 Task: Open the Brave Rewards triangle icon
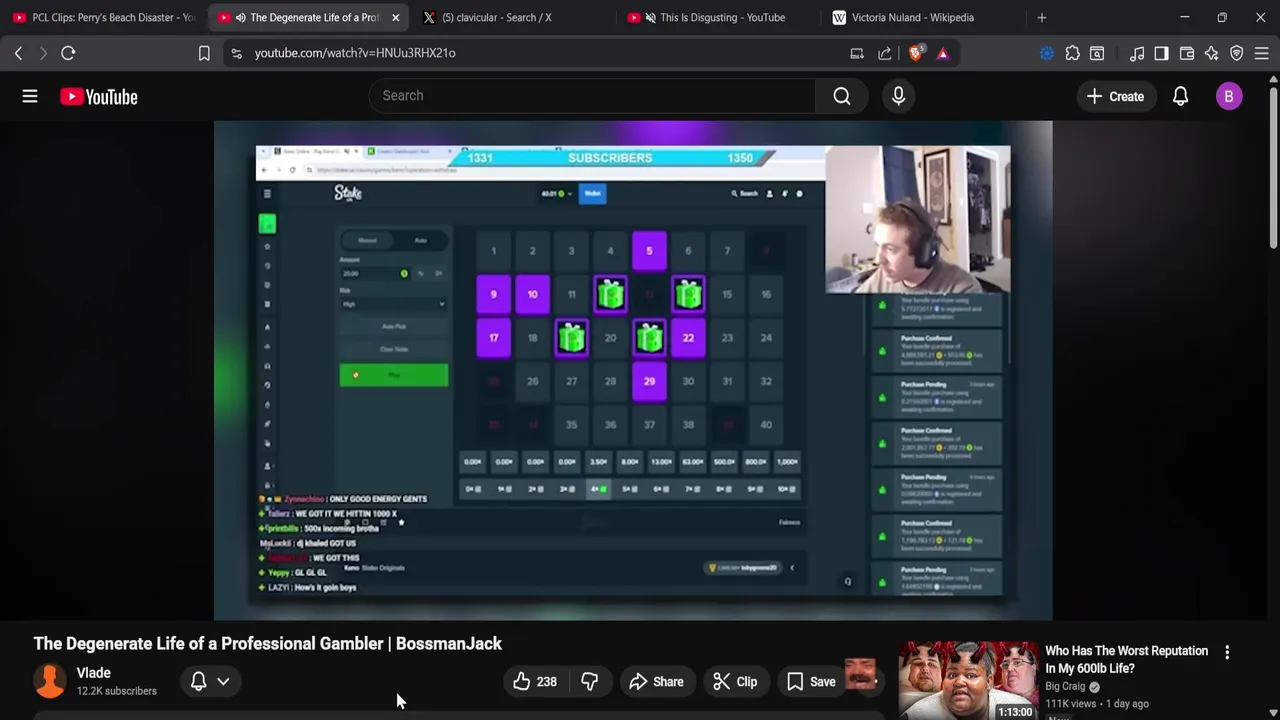[943, 53]
